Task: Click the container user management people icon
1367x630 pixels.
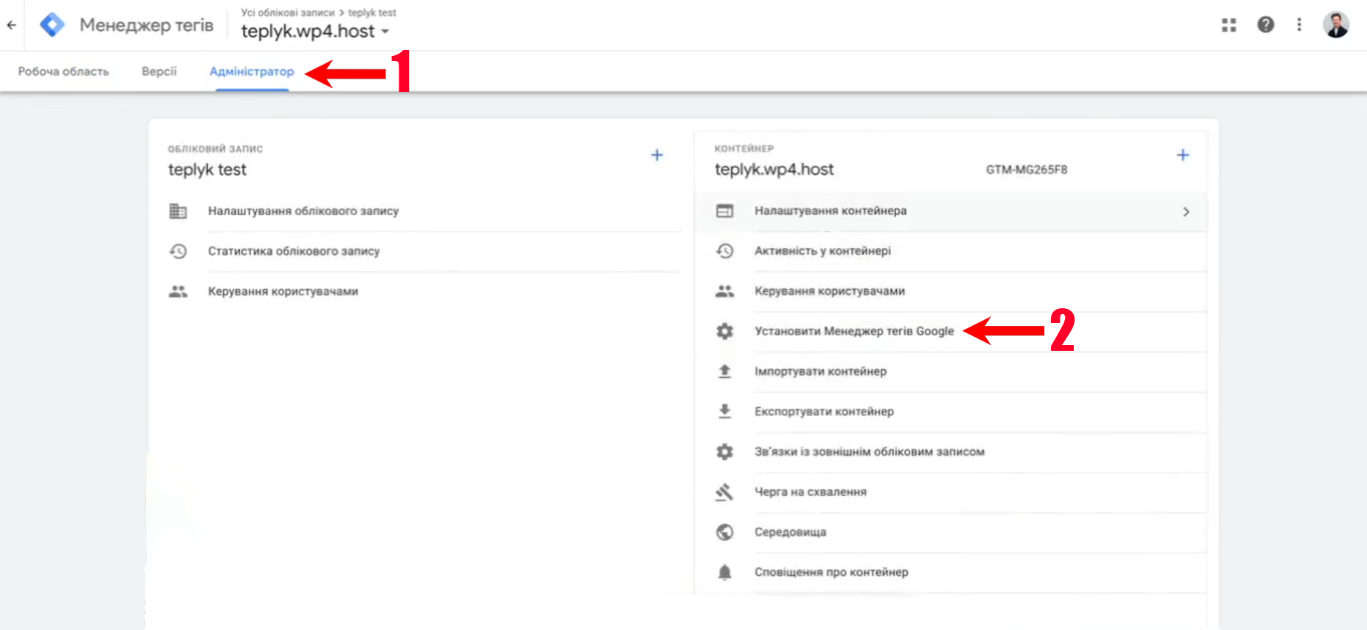Action: (x=725, y=291)
